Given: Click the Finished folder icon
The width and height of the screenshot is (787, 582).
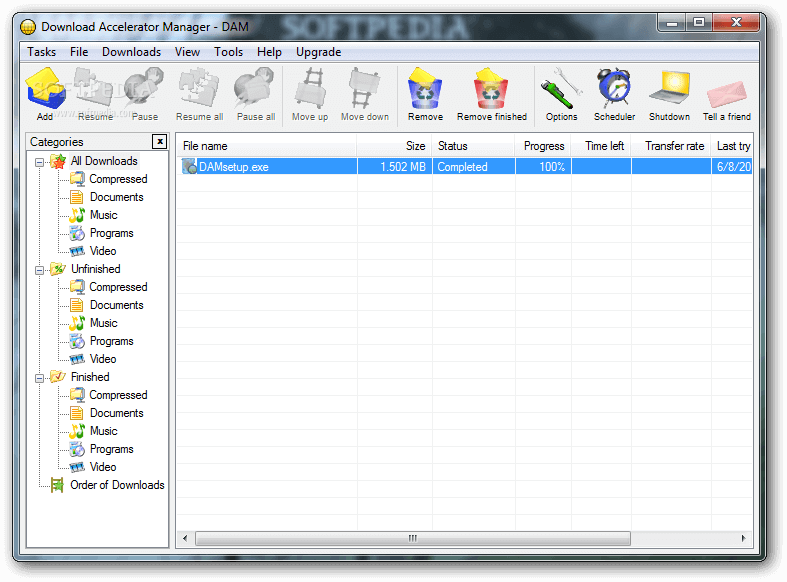Looking at the screenshot, I should [58, 377].
